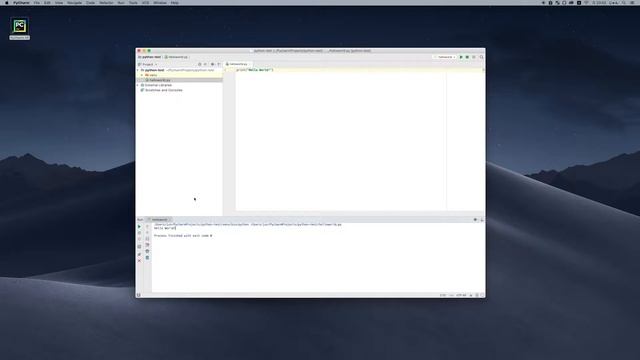Click the cursor position status bar entry
Image resolution: width=640 pixels, height=360 pixels.
443,295
